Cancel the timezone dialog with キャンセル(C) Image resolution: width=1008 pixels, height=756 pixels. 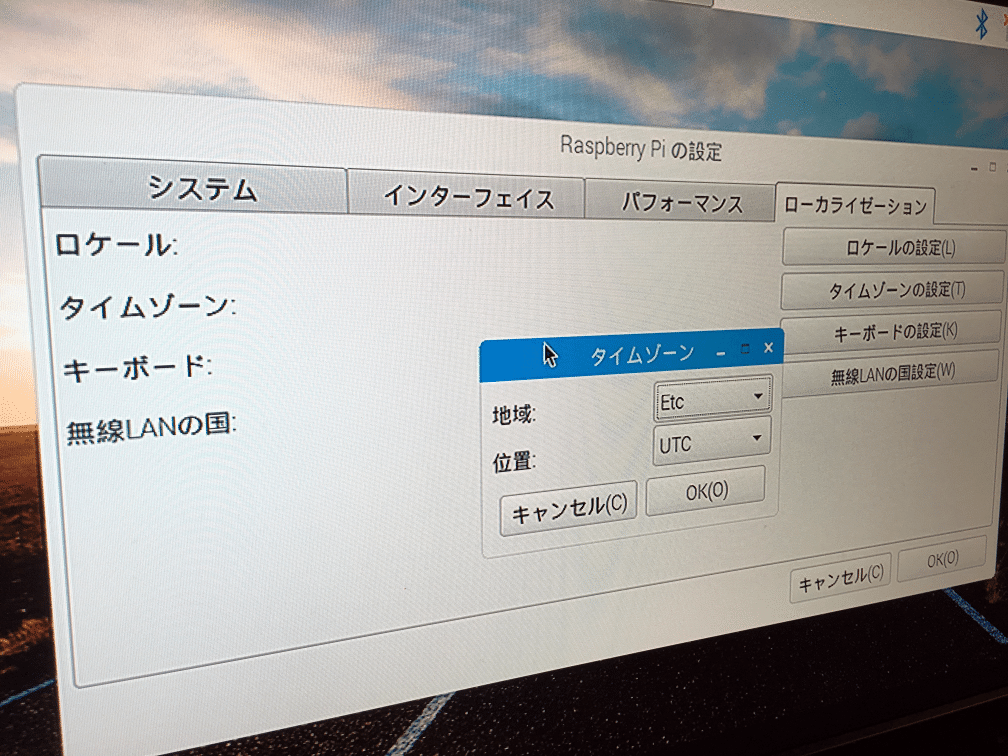[569, 508]
